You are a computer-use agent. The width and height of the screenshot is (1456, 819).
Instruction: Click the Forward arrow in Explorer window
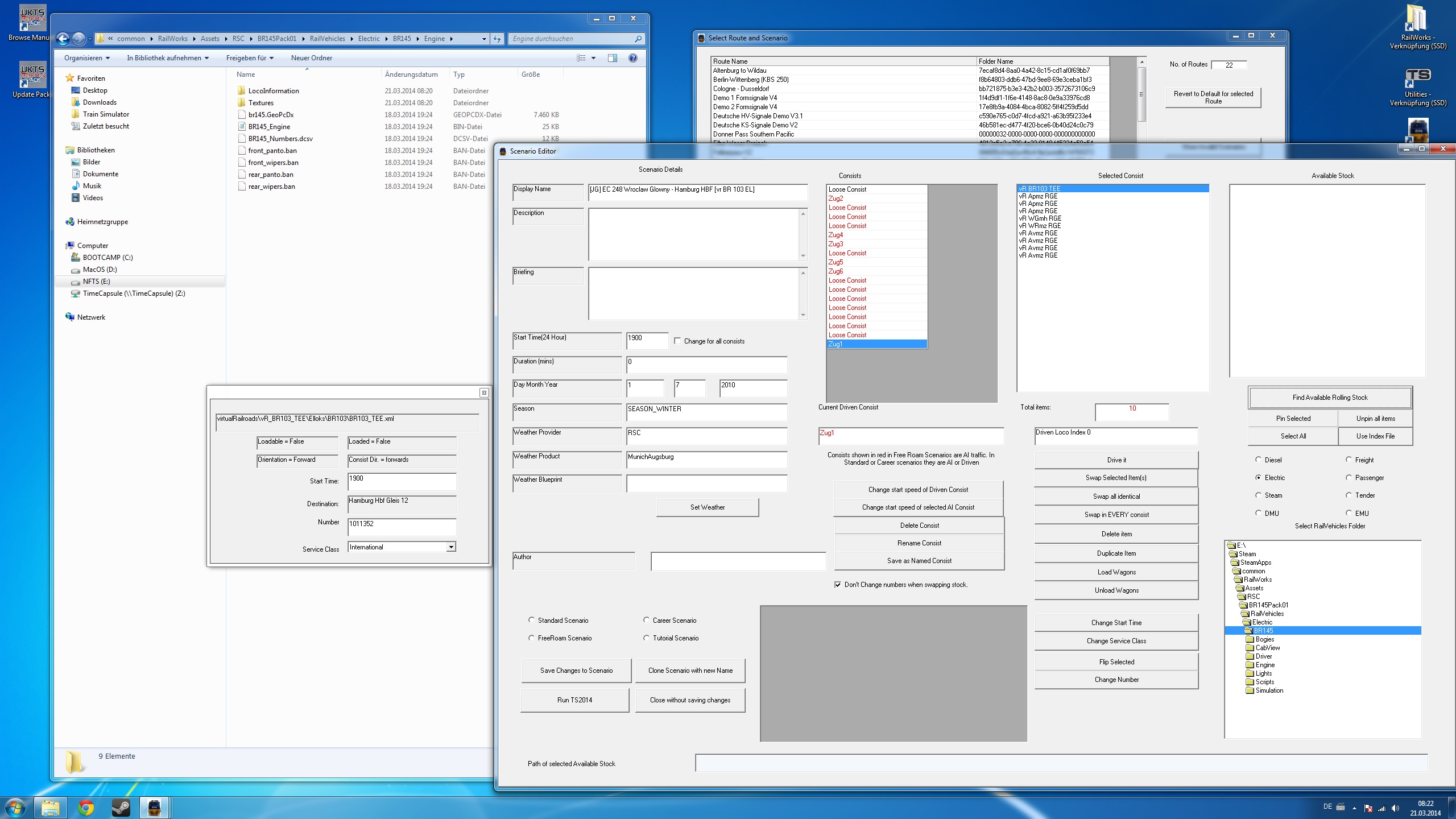tap(79, 39)
